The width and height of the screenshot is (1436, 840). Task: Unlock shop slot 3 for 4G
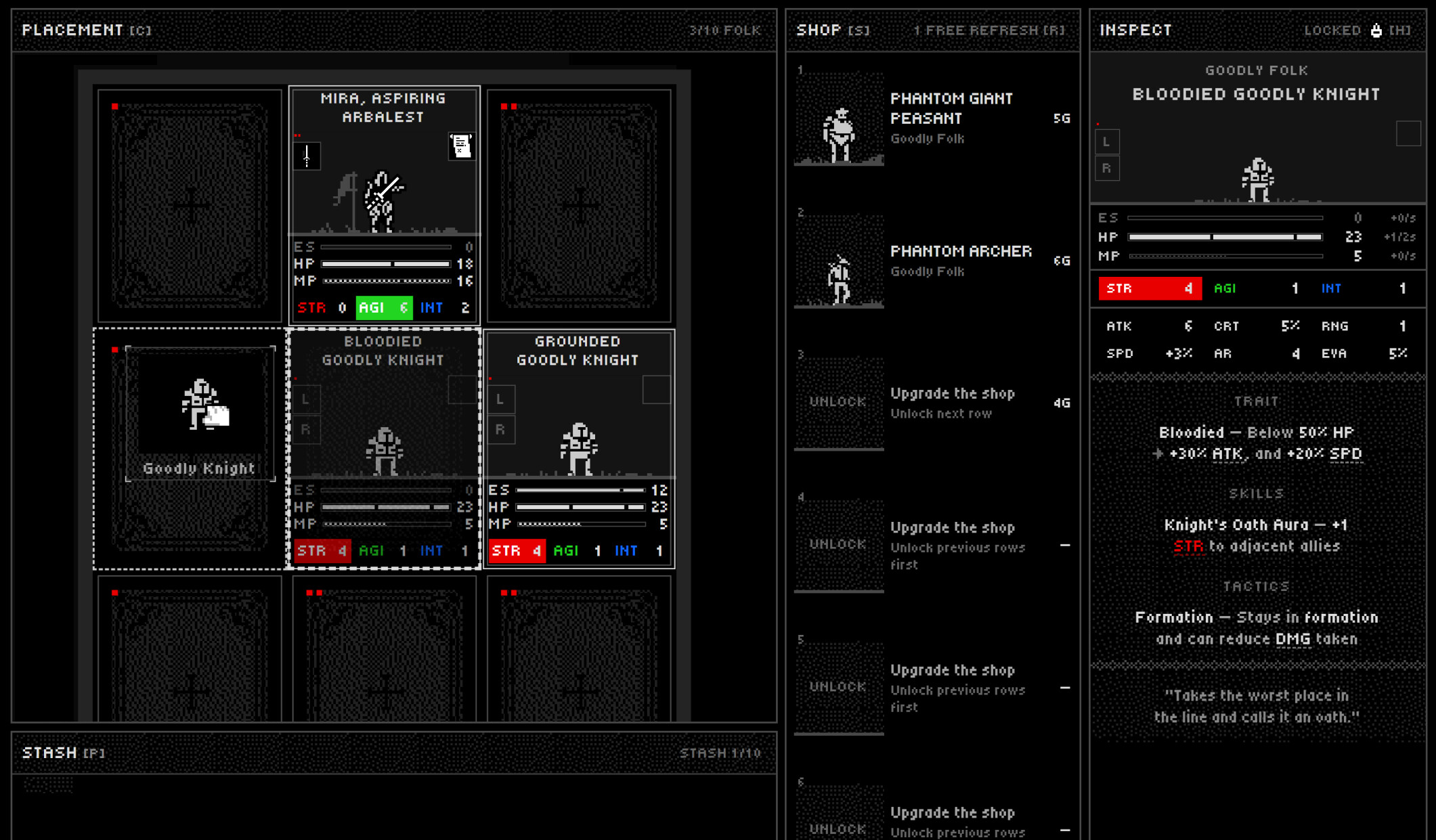click(839, 402)
